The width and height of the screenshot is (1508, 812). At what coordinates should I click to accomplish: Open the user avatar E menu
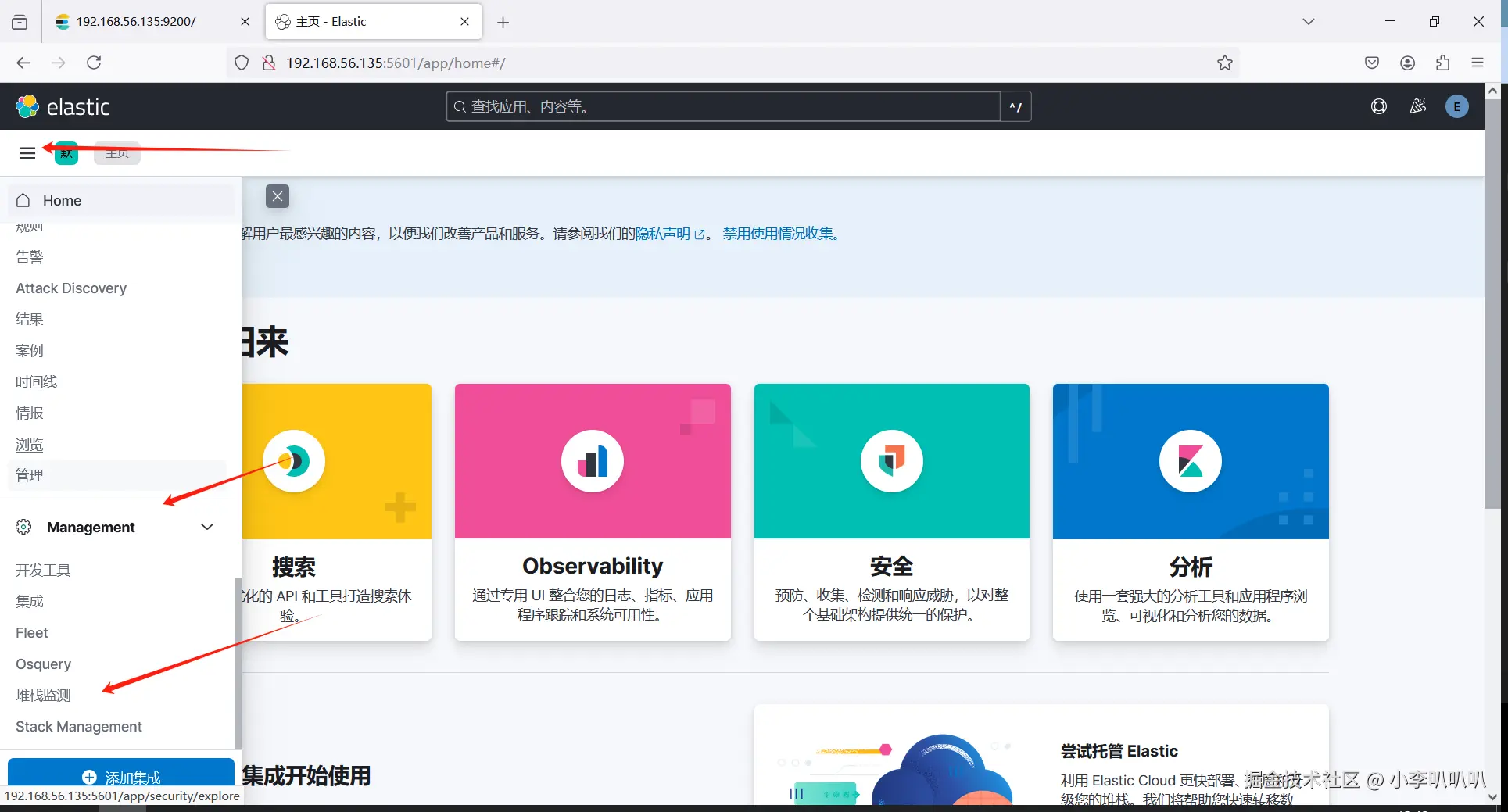[1457, 106]
